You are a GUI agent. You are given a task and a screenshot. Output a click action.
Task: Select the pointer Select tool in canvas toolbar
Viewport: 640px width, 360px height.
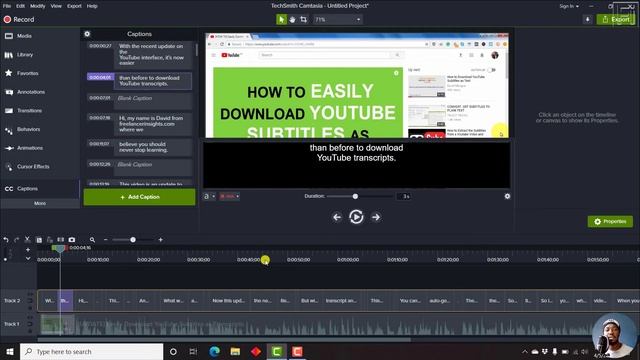(x=281, y=19)
